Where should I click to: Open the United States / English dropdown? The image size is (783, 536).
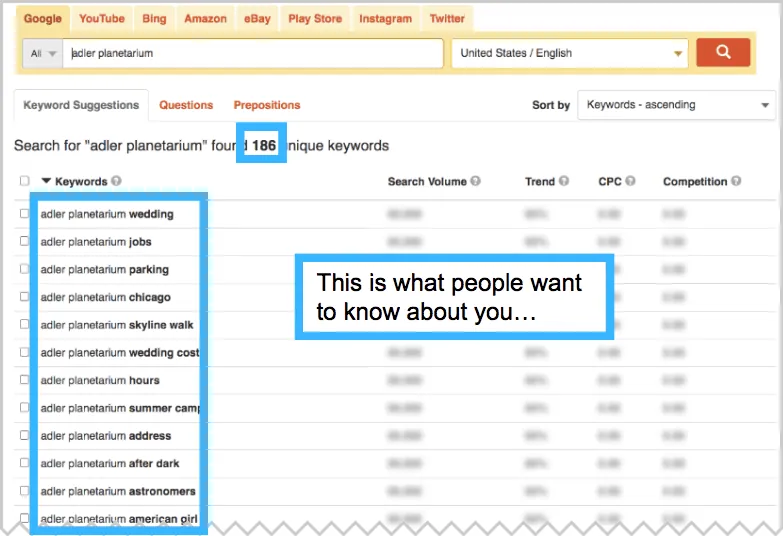point(570,53)
